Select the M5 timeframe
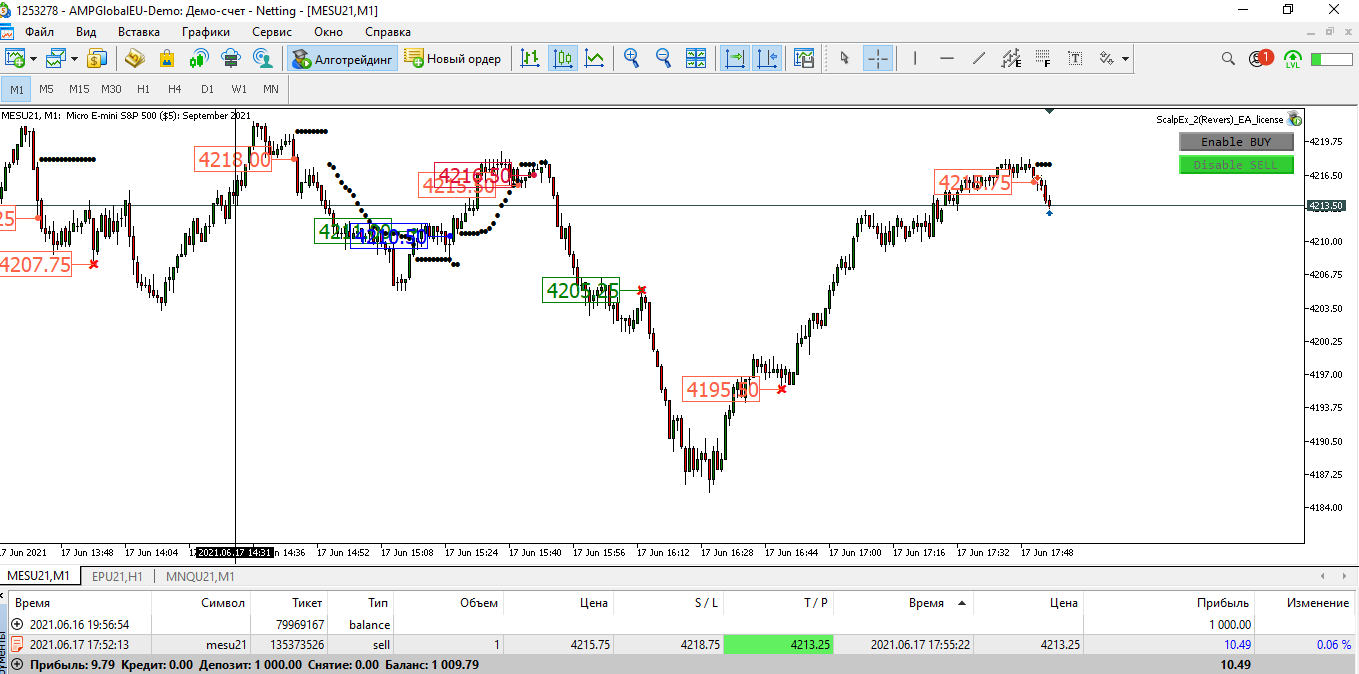 click(47, 89)
